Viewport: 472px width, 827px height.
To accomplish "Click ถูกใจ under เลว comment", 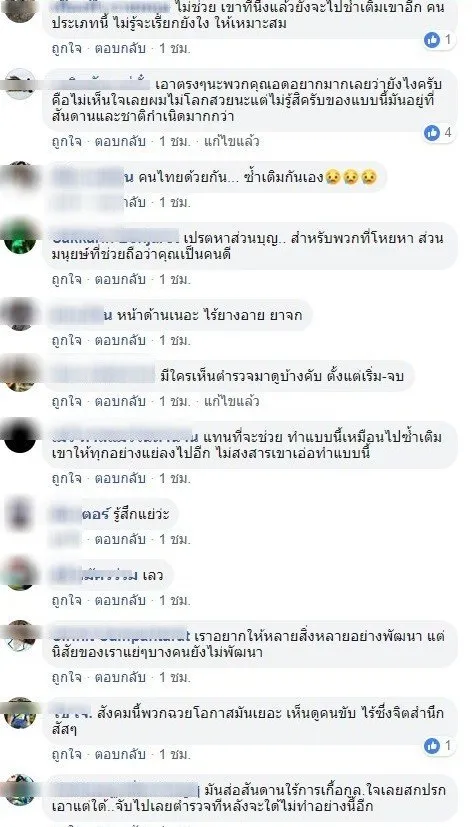I will tap(66, 601).
